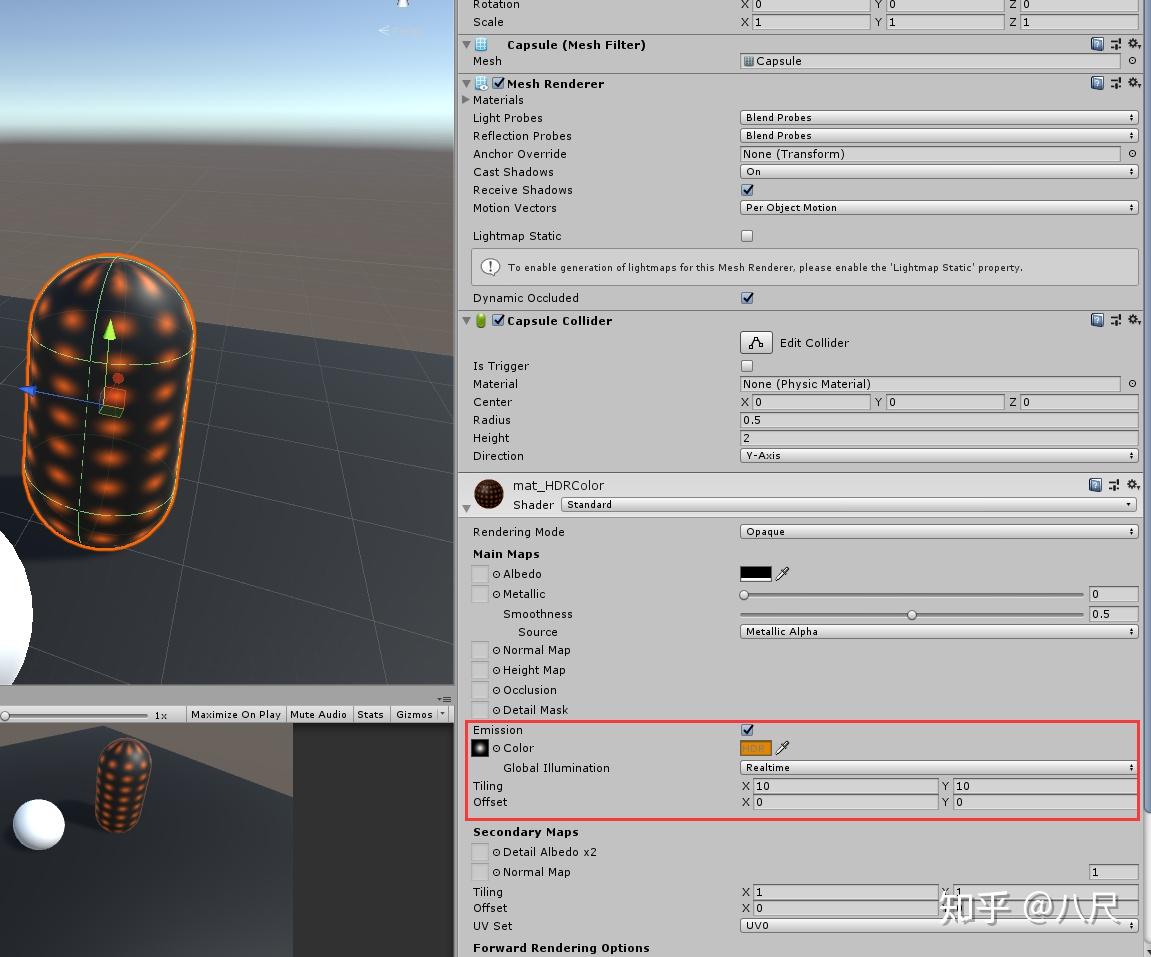Click the mat_HDRColor material preview sphere
The height and width of the screenshot is (957, 1151).
[x=488, y=493]
